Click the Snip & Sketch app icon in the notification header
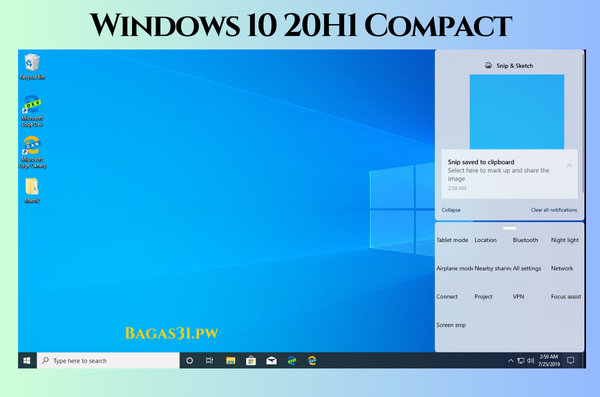The image size is (600, 397). pyautogui.click(x=488, y=65)
